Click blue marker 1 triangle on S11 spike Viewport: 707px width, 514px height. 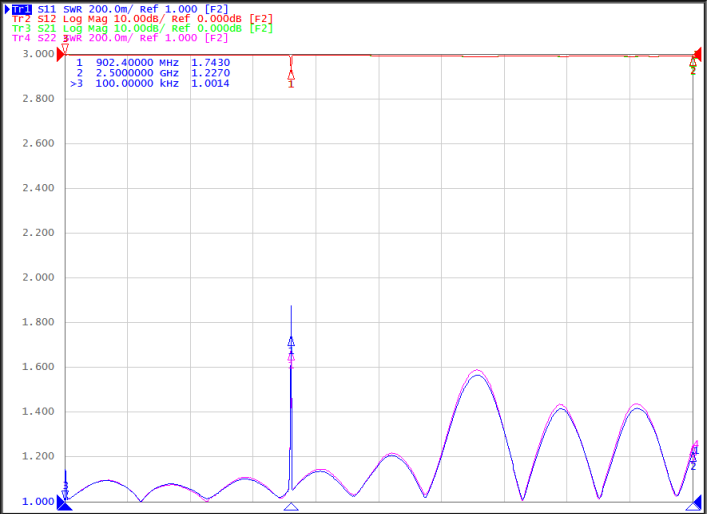(291, 341)
